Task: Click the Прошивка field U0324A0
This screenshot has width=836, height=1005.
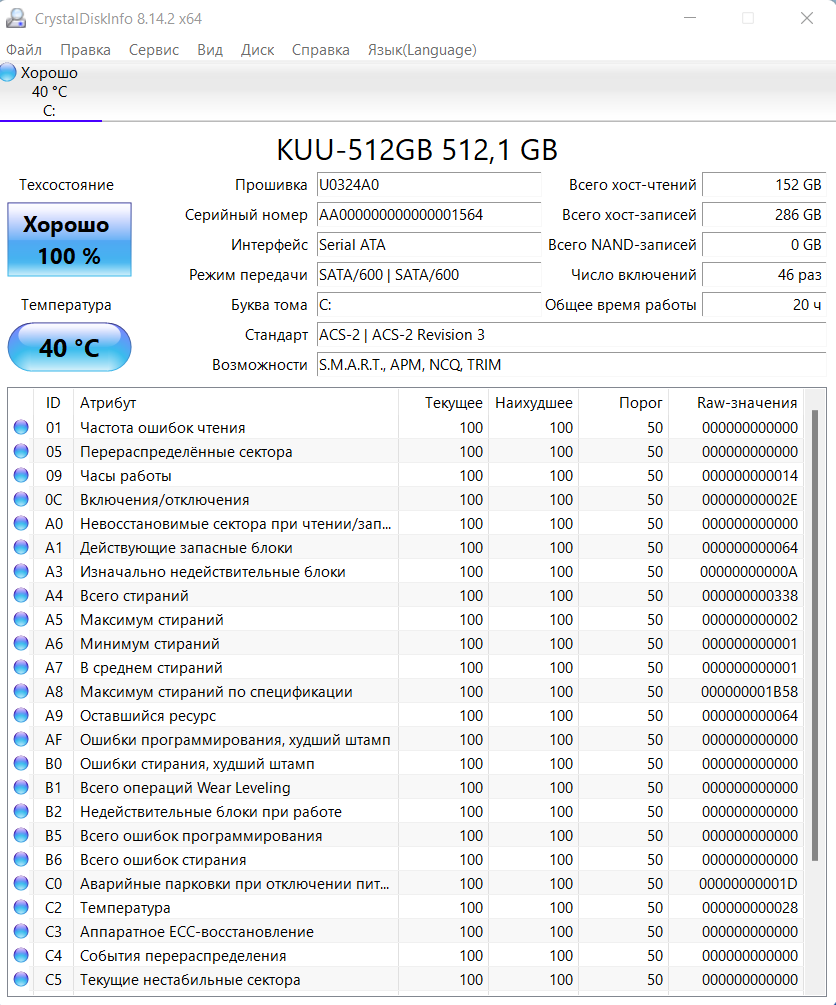Action: coord(429,185)
